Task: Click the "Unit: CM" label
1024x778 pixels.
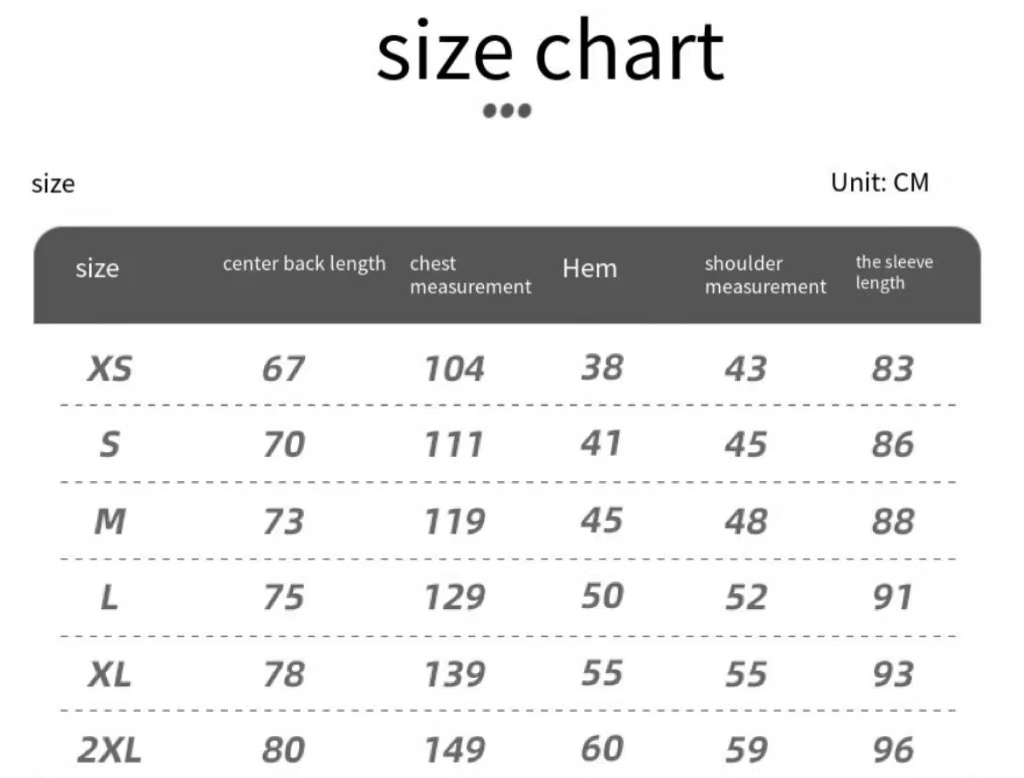Action: point(879,182)
